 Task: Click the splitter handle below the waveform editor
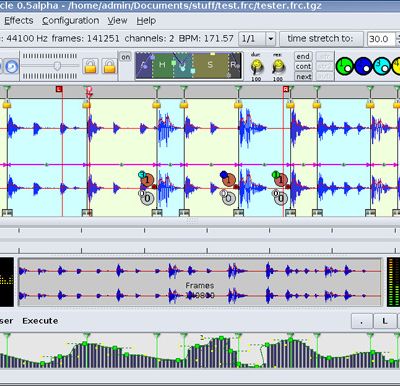(x=192, y=221)
